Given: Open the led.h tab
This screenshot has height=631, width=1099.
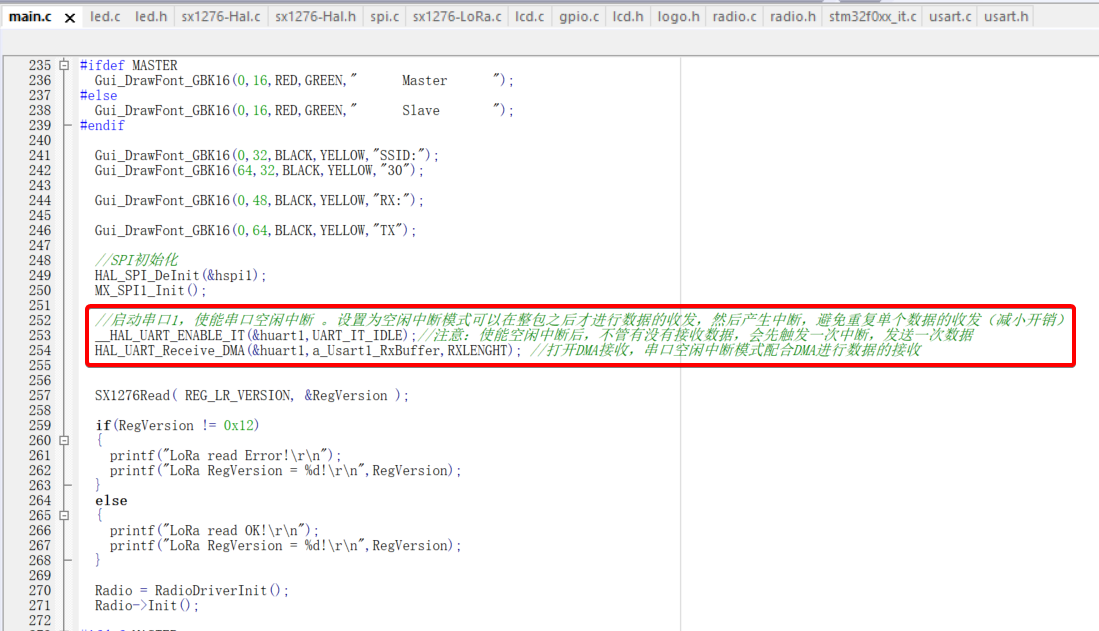Looking at the screenshot, I should point(151,17).
